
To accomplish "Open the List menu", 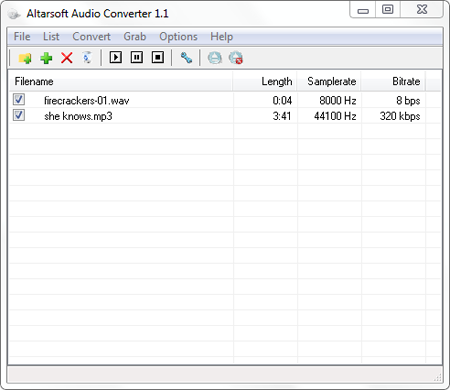I will coord(51,36).
